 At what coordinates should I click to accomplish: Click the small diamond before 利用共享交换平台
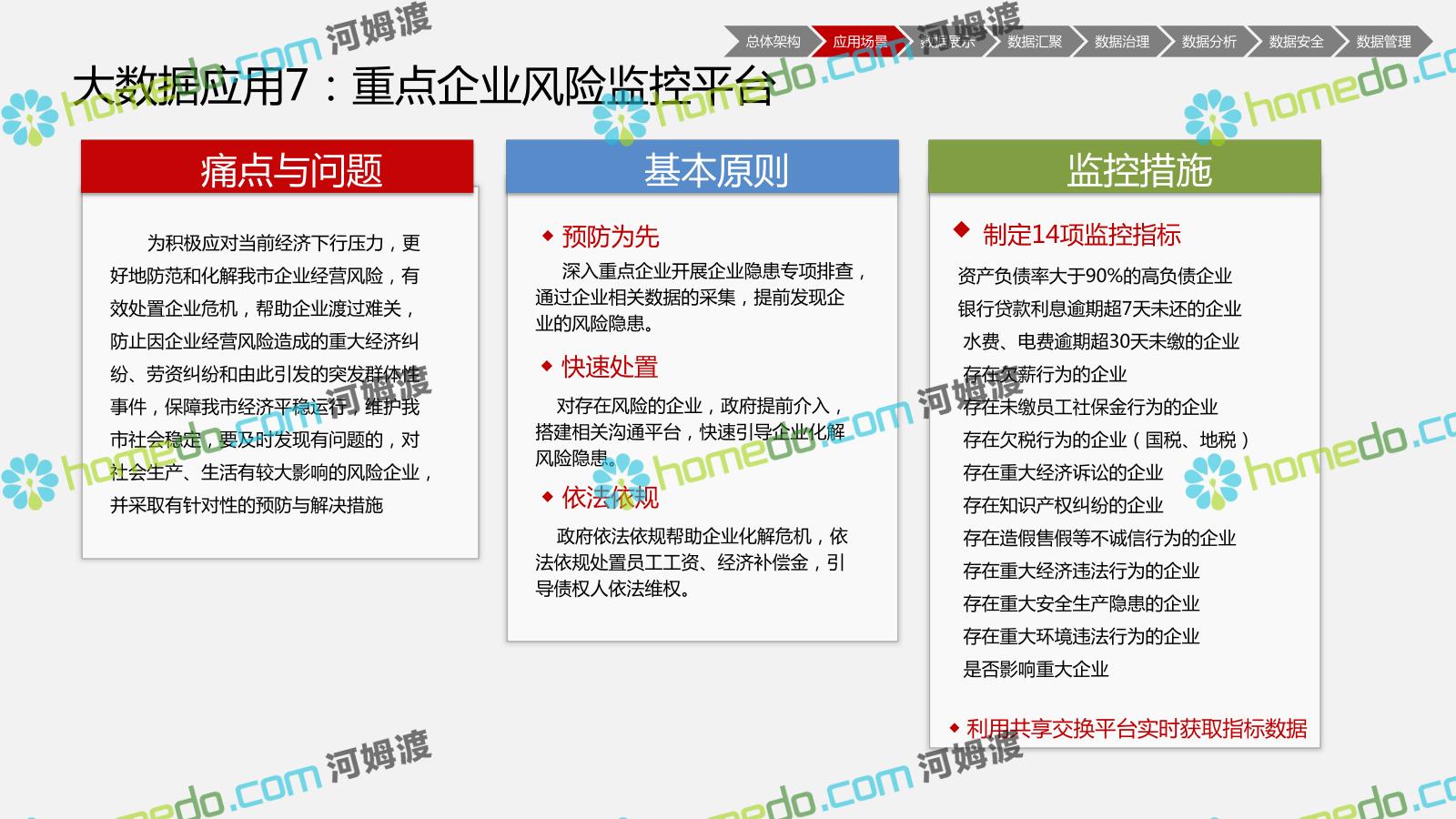pyautogui.click(x=954, y=728)
